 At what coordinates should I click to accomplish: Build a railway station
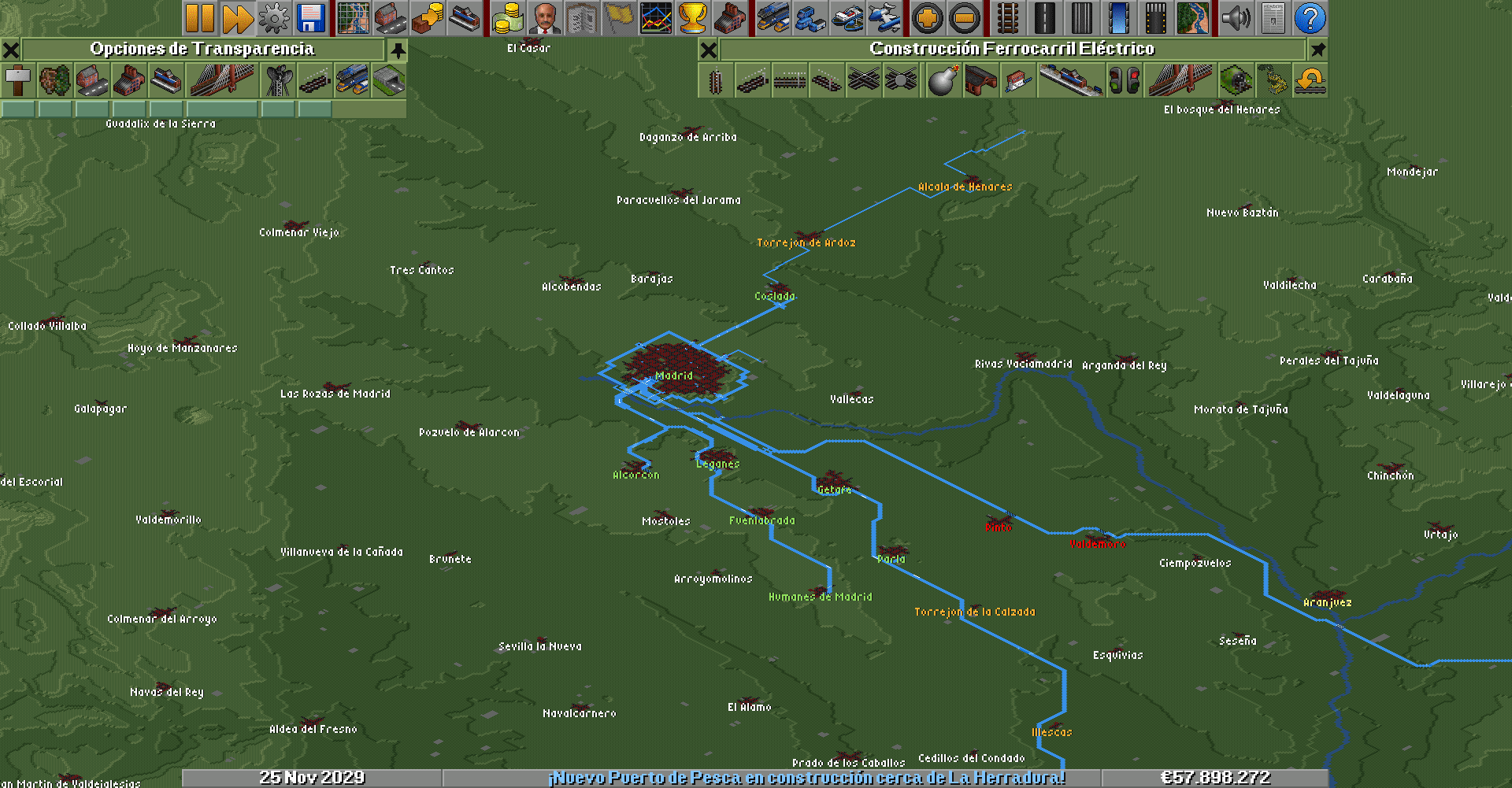coord(1071,80)
